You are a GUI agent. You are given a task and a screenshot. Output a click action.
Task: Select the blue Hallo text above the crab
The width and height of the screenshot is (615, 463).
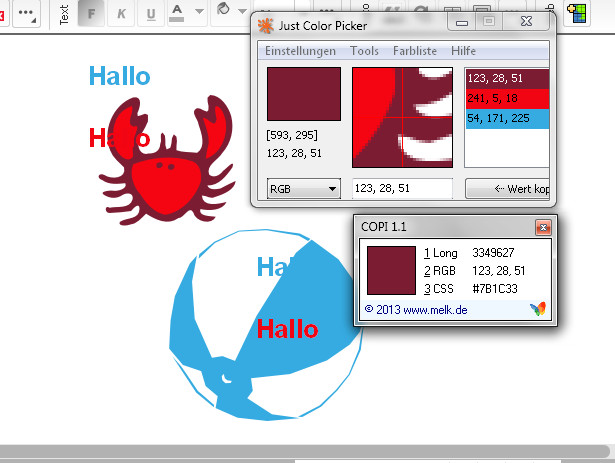pos(120,76)
